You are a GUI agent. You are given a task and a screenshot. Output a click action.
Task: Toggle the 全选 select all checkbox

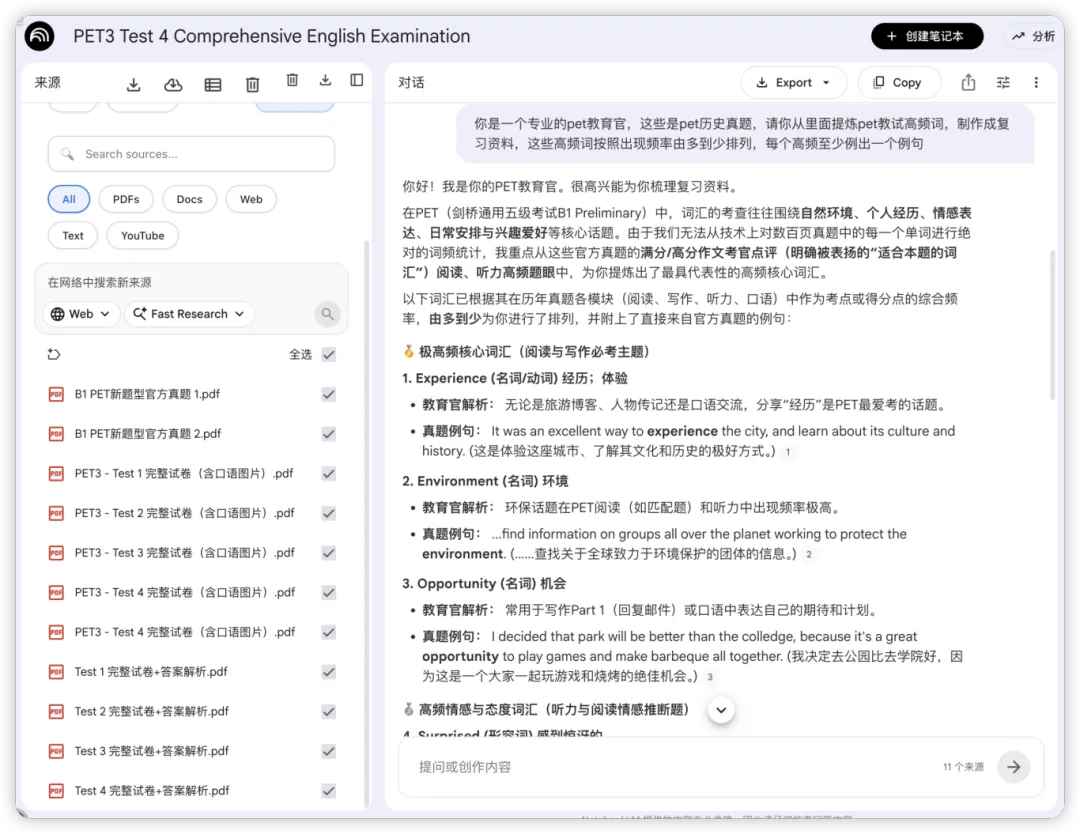(x=329, y=355)
